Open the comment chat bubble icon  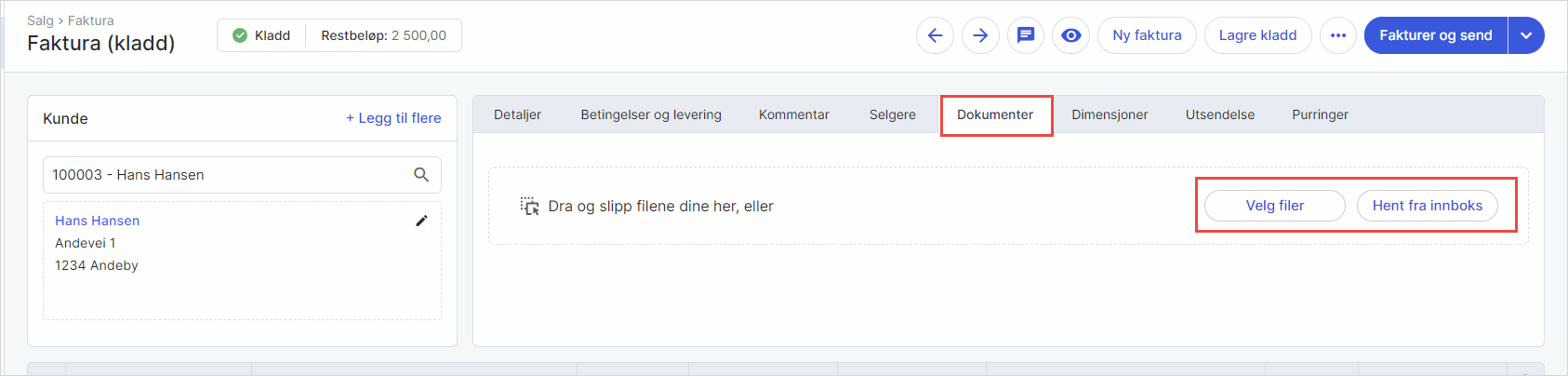[1026, 35]
